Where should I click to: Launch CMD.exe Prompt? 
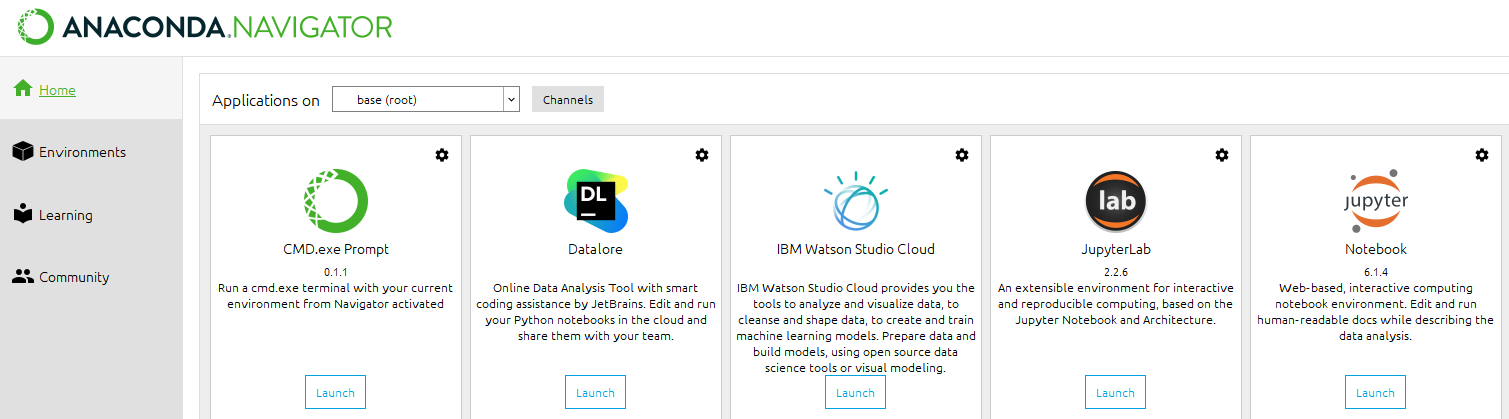pos(335,392)
